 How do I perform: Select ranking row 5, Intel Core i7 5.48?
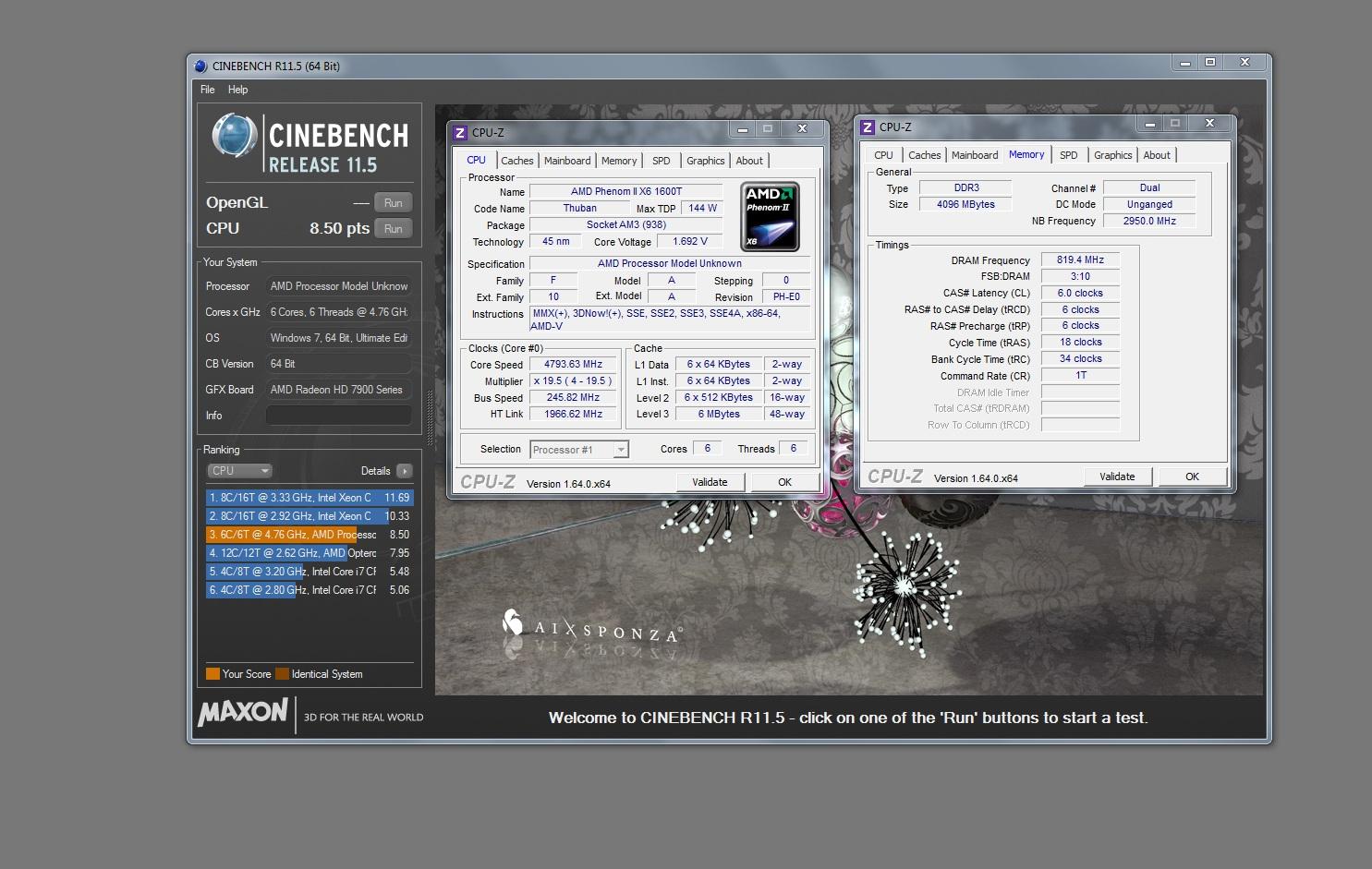pos(310,572)
